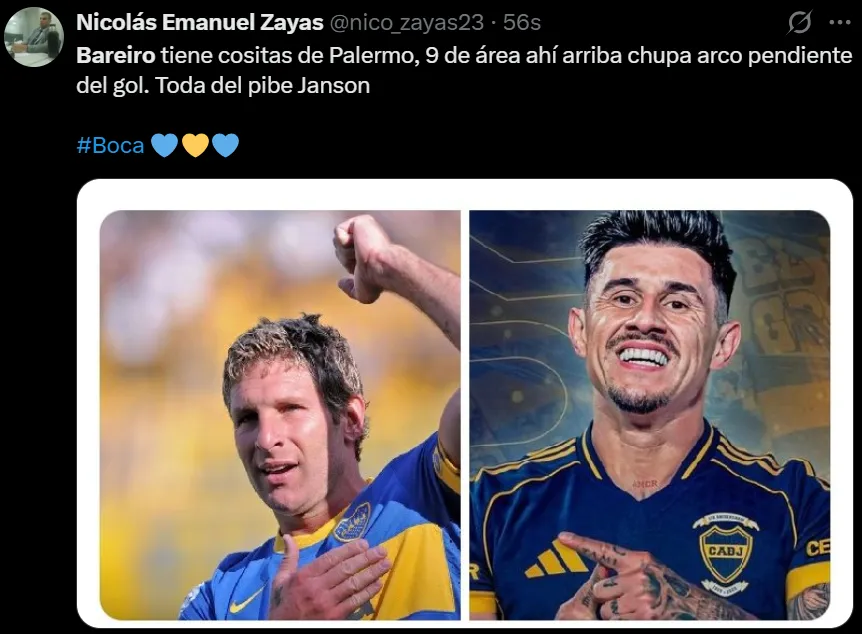Click the last blue heart emoji

(x=225, y=145)
